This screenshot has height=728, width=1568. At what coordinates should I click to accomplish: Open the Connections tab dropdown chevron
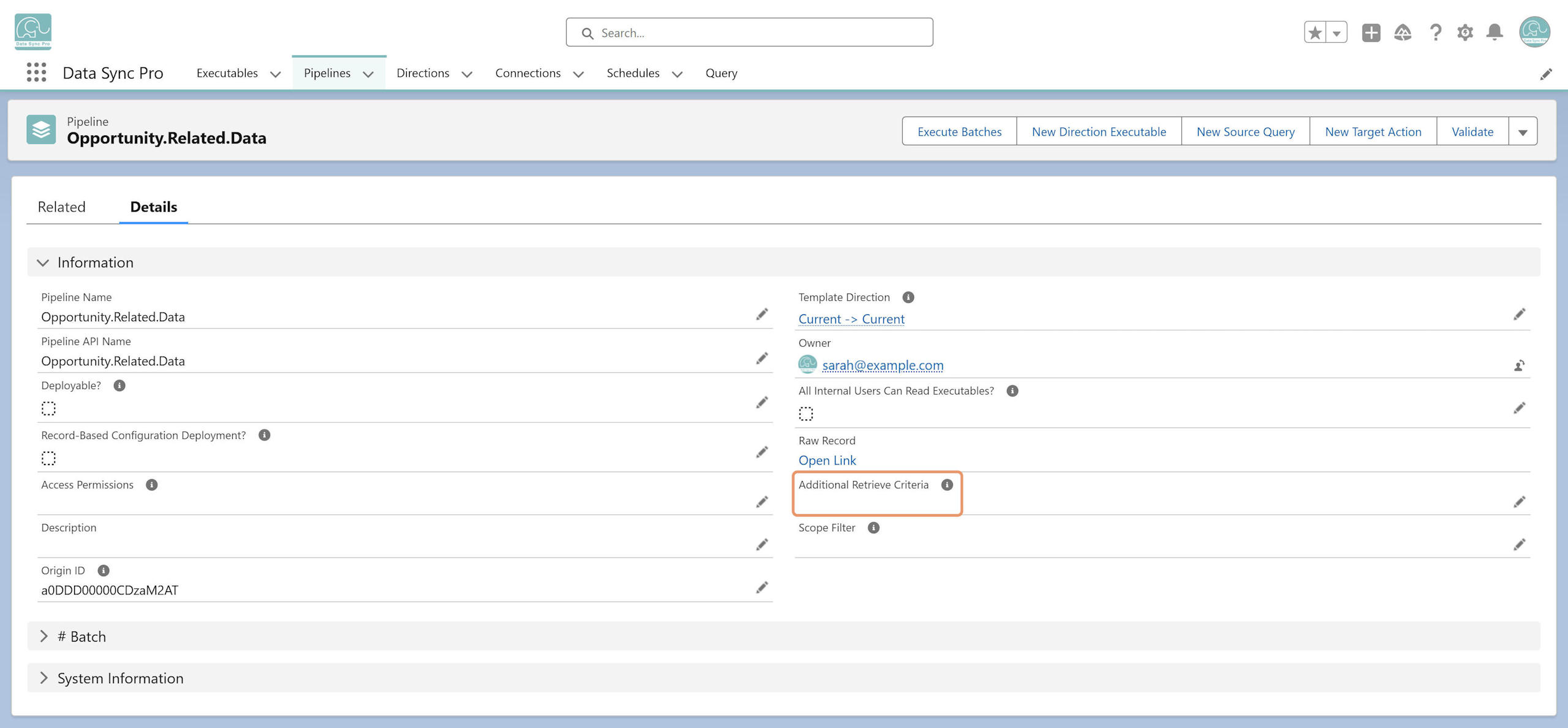(578, 74)
